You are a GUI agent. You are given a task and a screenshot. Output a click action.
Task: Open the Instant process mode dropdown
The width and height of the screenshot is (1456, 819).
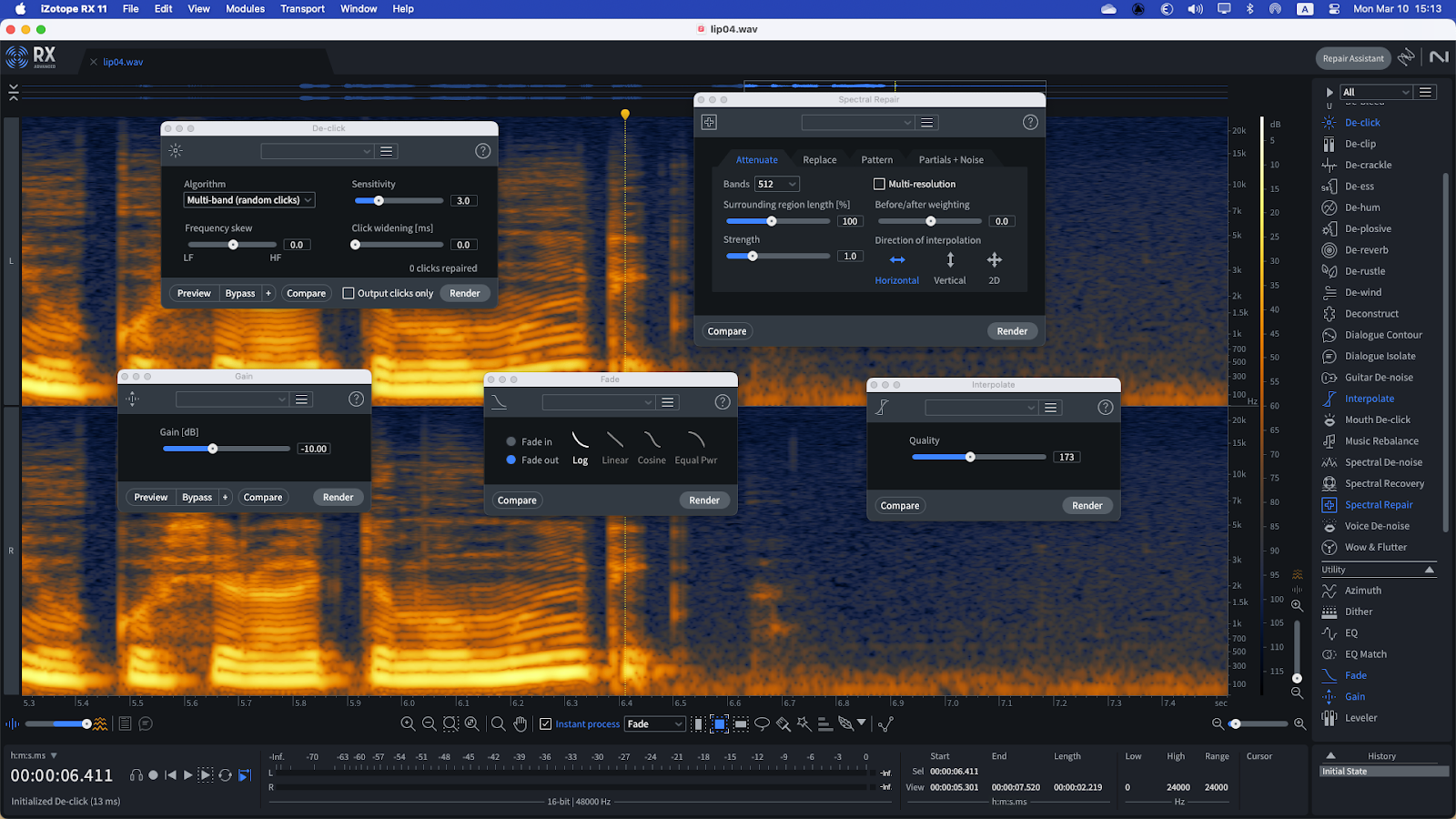654,724
